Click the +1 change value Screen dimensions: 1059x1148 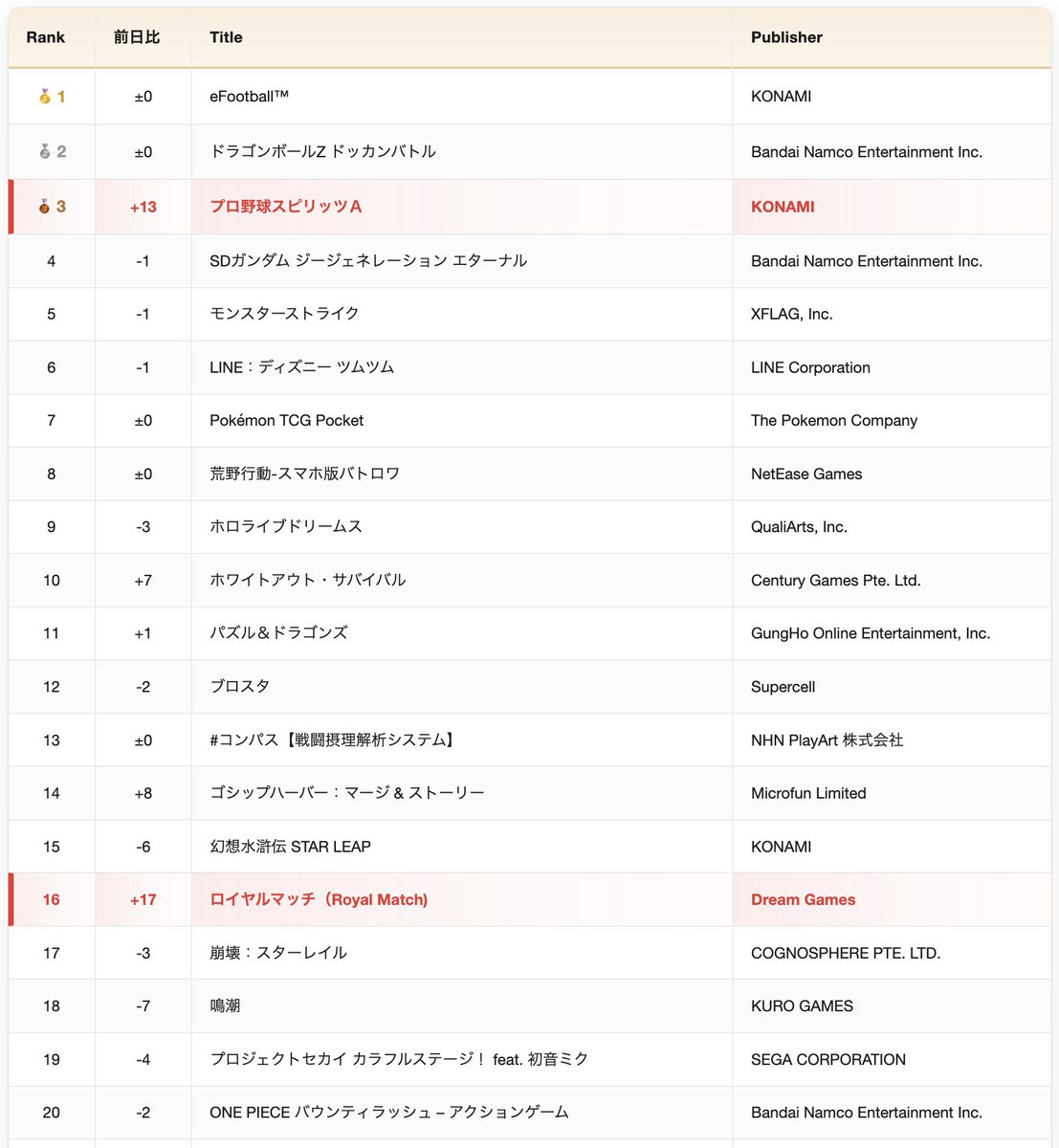(143, 633)
